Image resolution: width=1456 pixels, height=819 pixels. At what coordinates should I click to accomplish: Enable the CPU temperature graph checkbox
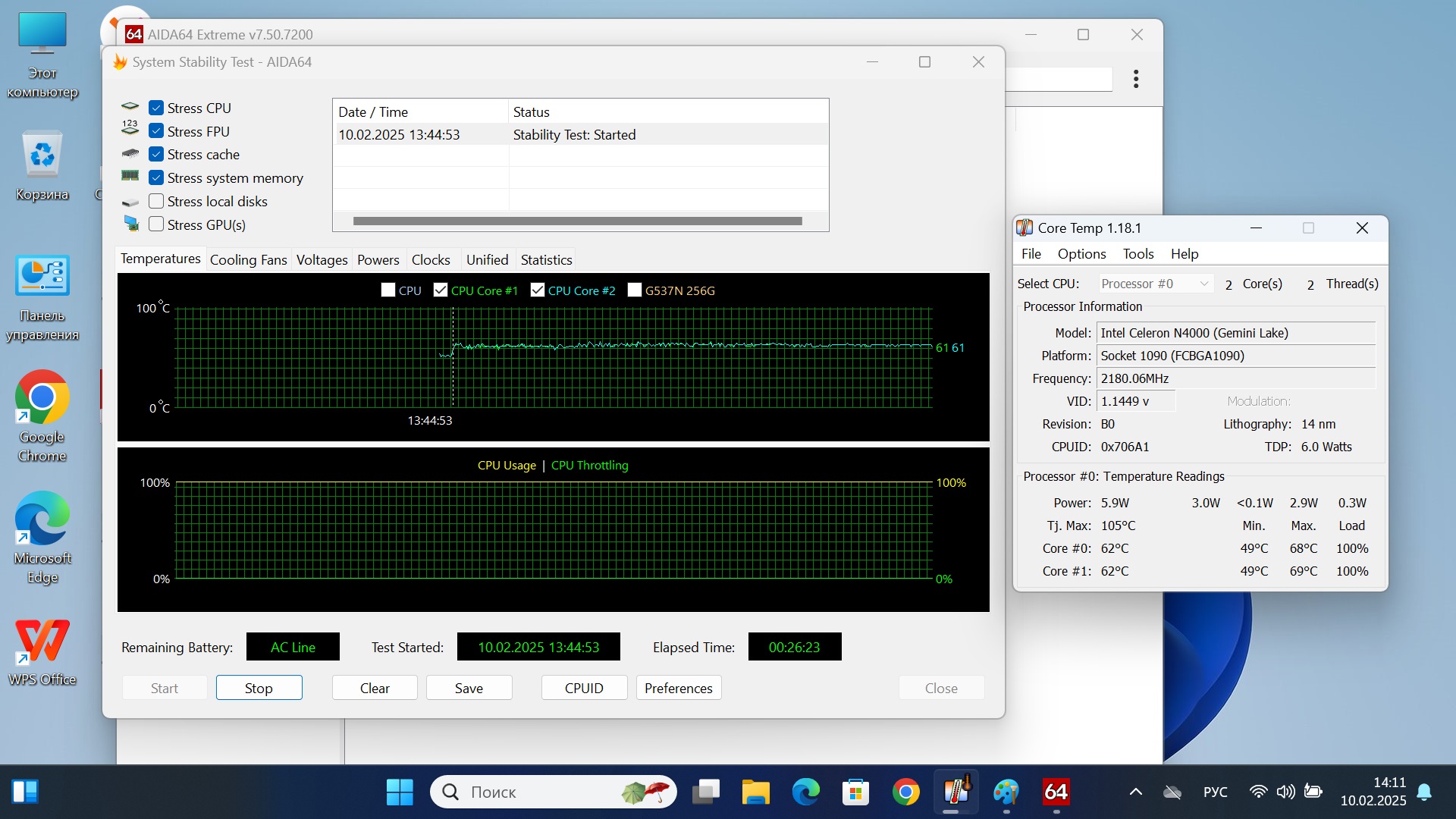(x=388, y=290)
